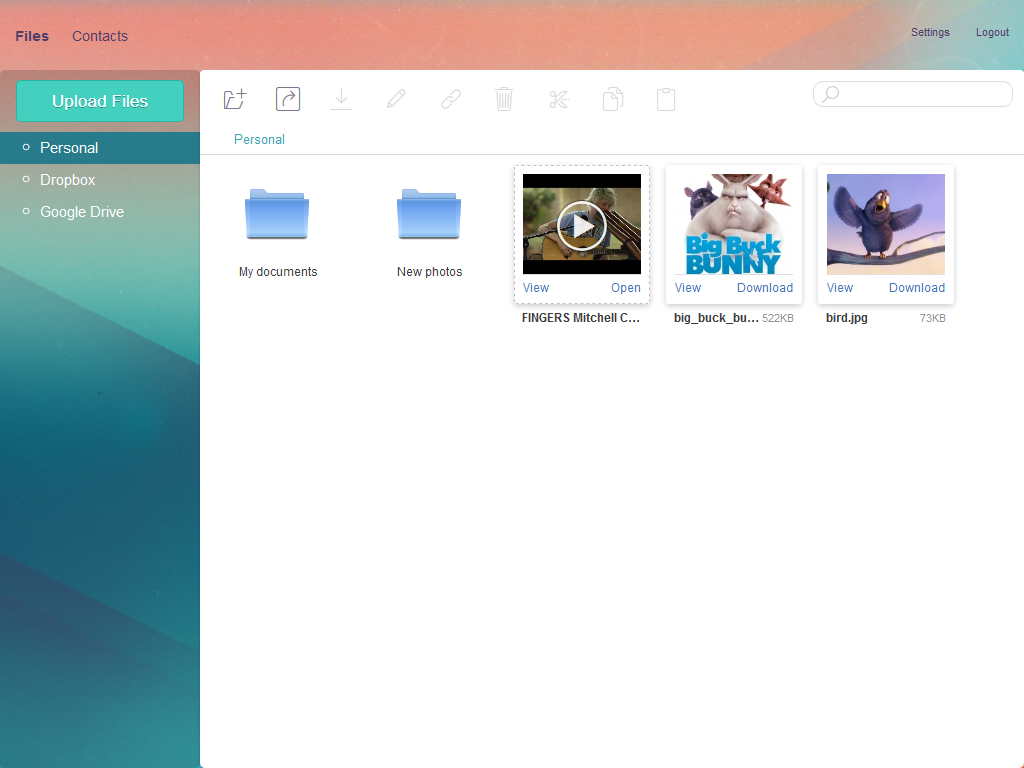
Task: Click the Upload Files button
Action: (100, 101)
